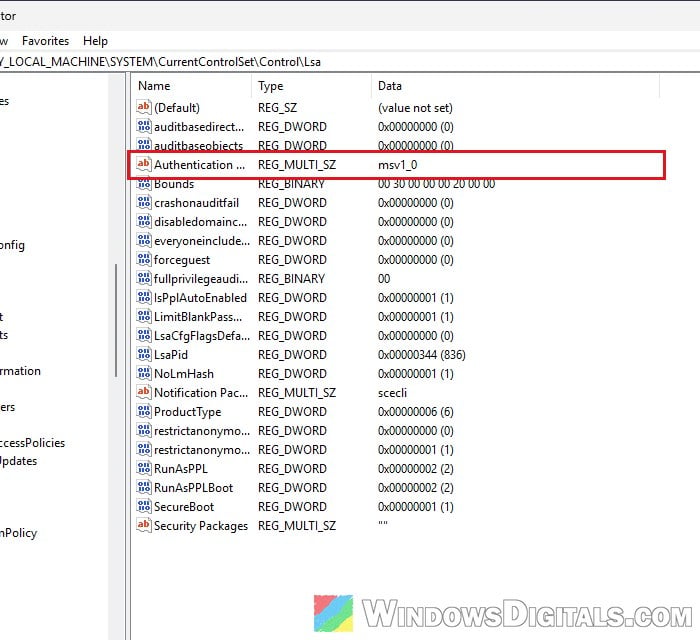
Task: Select the RunAsPPL DWORD icon
Action: (144, 469)
